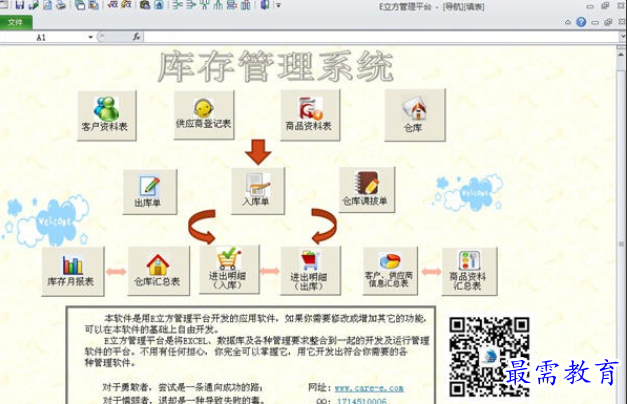Open 进出明细（入库） inbound details
Screen dimensions: 627x404
[229, 270]
